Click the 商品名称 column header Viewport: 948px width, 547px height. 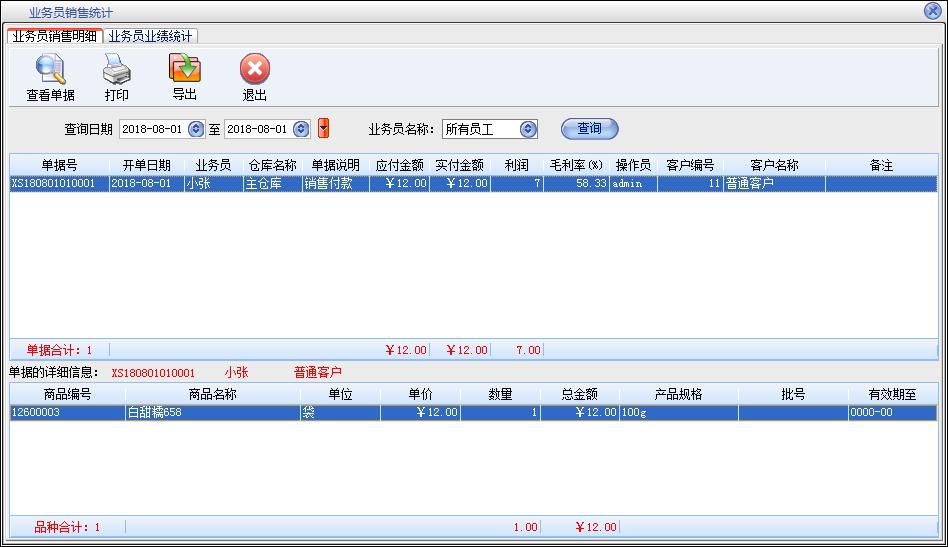[212, 394]
